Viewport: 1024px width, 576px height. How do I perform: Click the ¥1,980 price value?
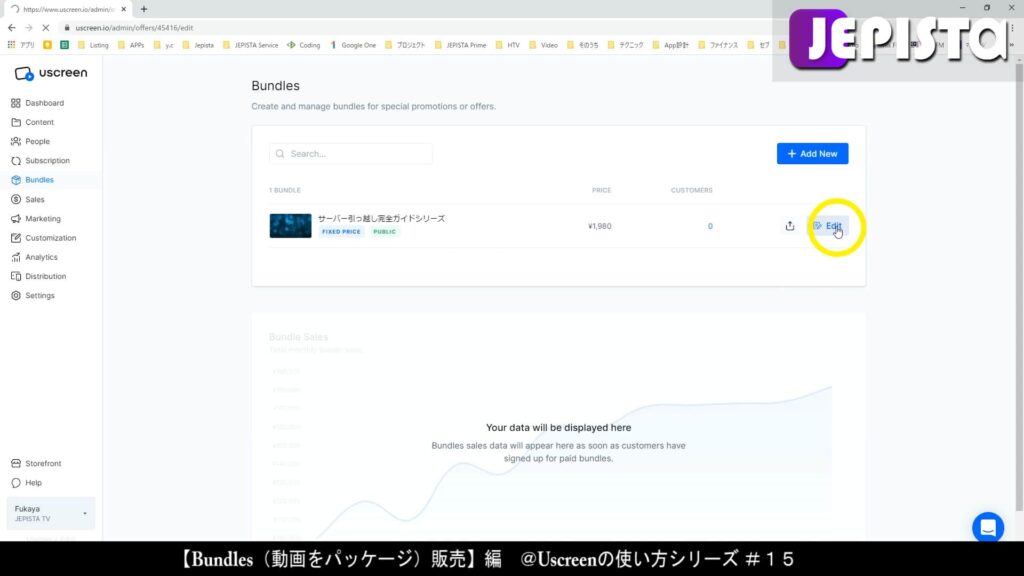600,226
